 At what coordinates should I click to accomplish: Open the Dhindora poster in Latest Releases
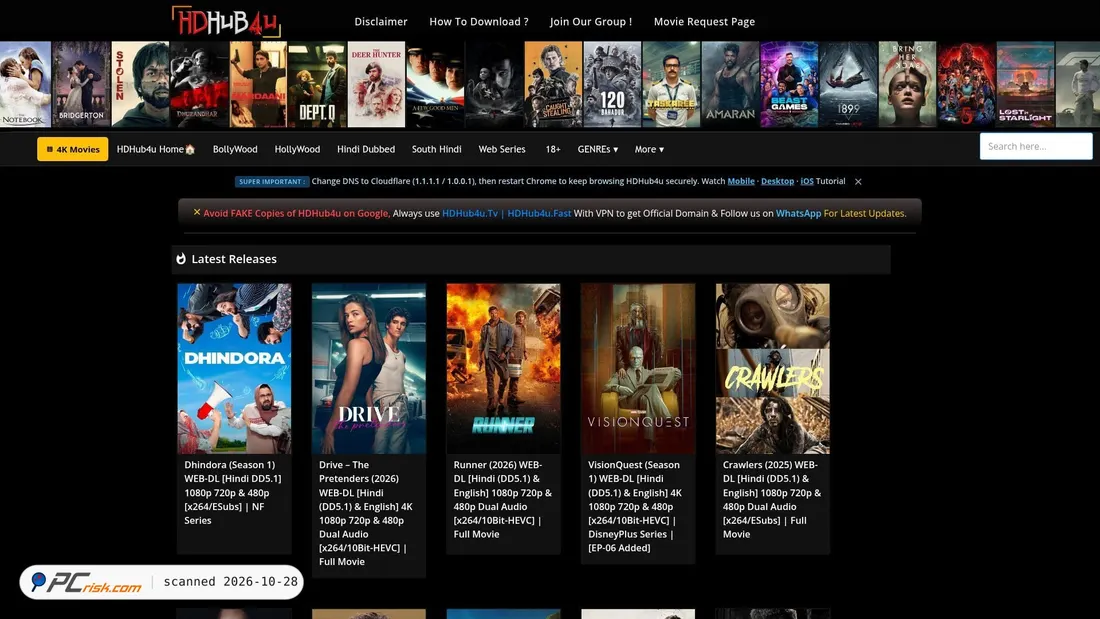(x=234, y=368)
